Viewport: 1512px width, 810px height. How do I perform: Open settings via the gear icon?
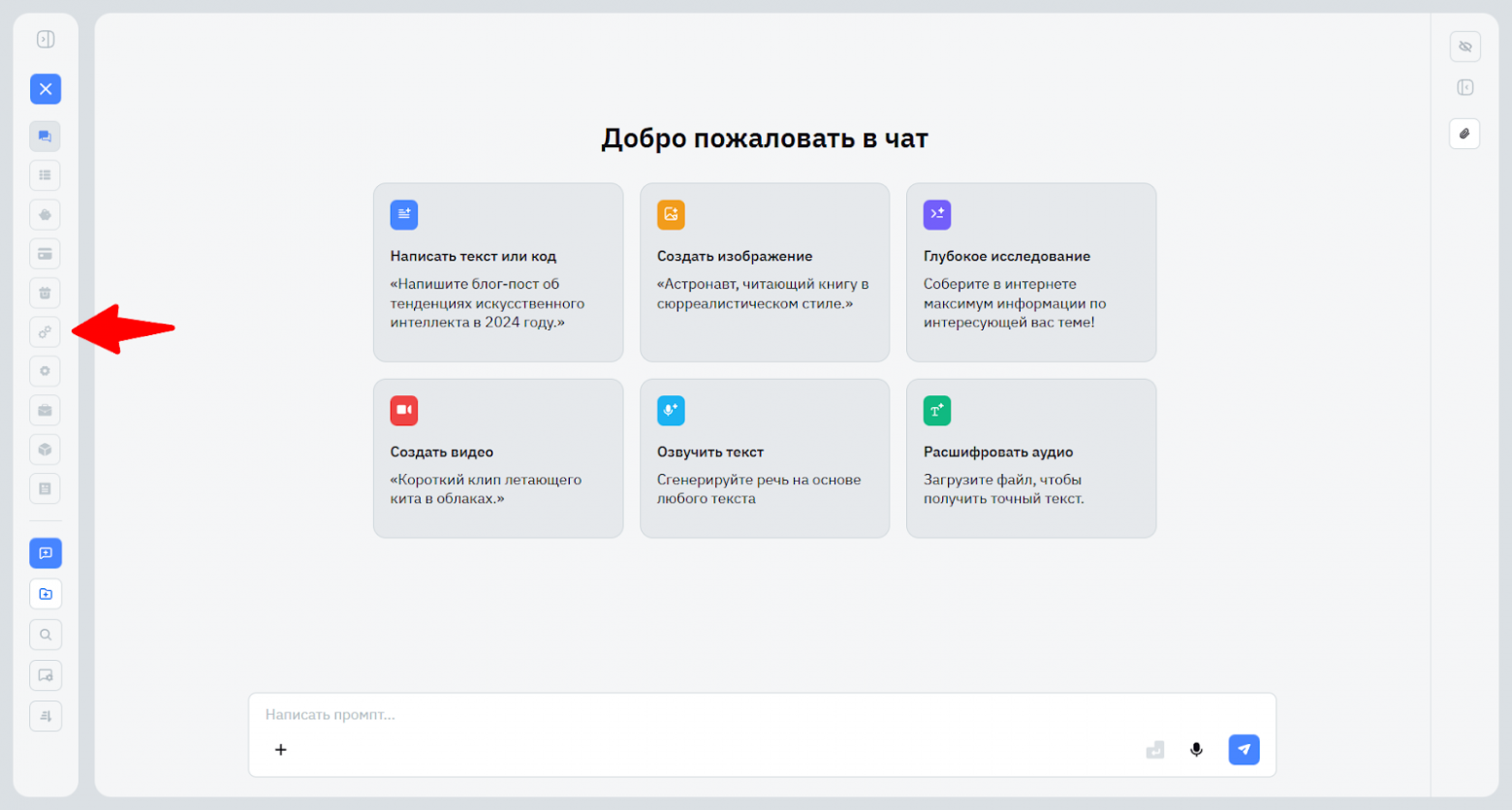(x=45, y=371)
